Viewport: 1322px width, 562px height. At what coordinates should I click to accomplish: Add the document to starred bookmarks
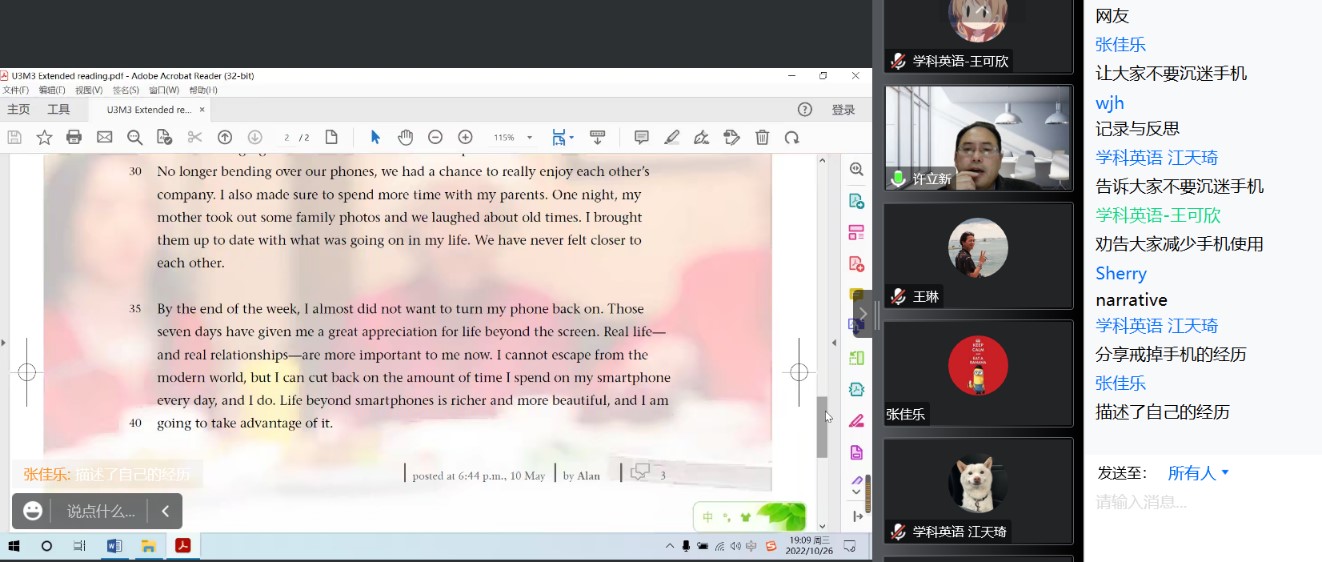point(44,137)
